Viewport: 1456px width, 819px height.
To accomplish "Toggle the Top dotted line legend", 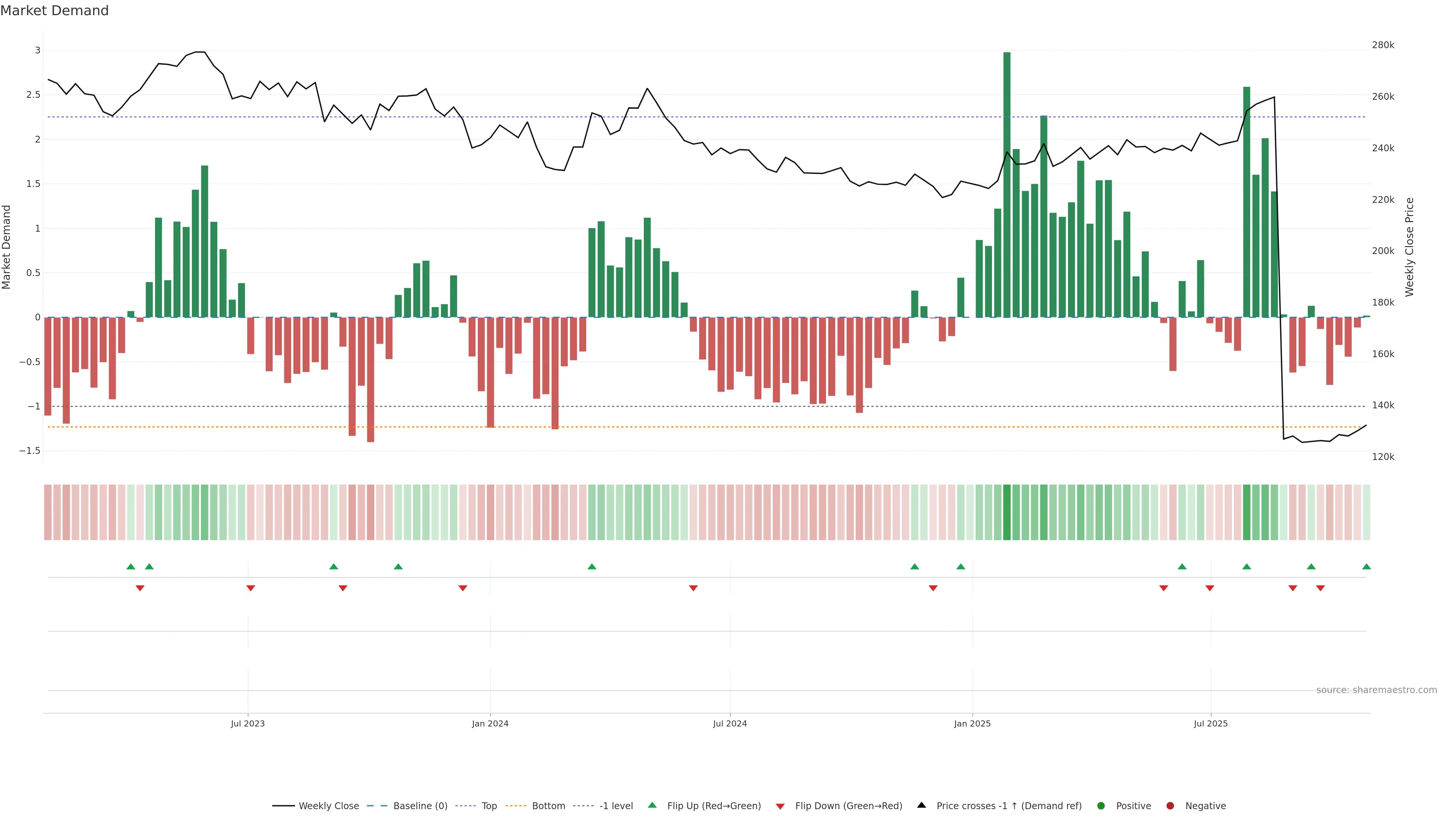I will pyautogui.click(x=489, y=806).
